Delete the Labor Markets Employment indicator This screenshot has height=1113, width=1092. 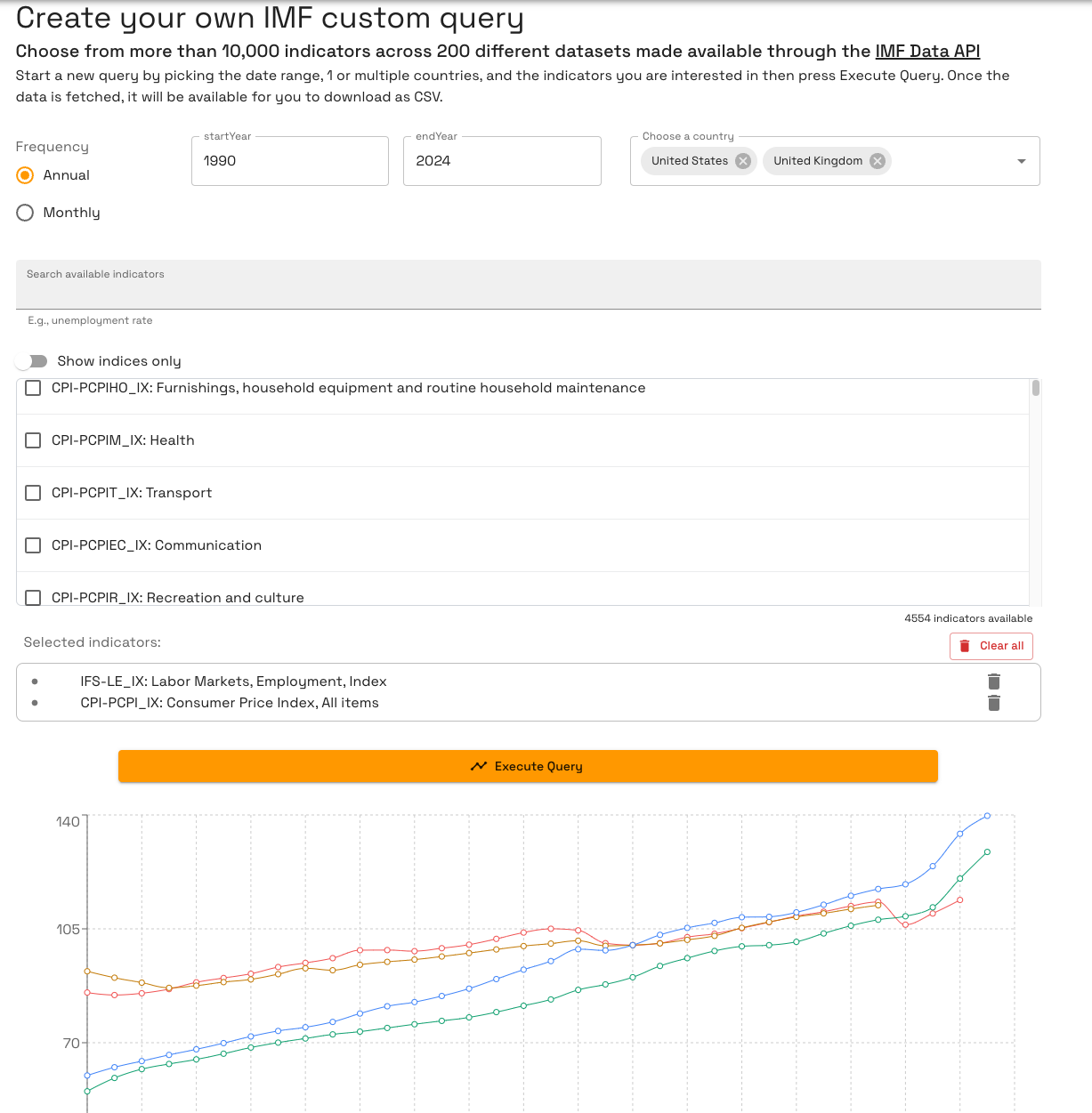994,682
